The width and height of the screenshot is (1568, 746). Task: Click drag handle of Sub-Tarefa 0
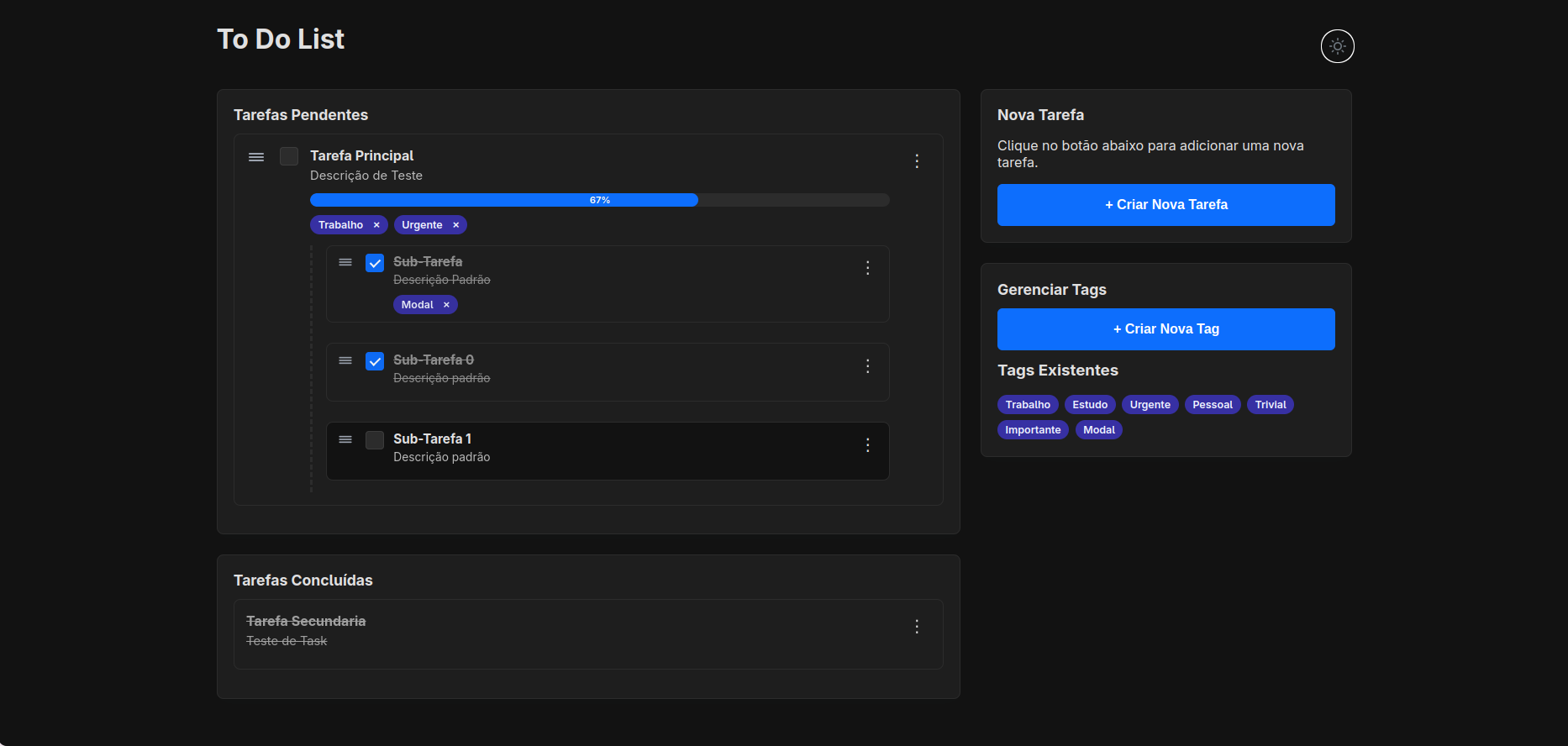(x=345, y=360)
